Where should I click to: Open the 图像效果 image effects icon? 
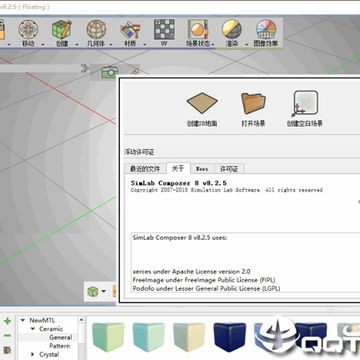pyautogui.click(x=266, y=29)
